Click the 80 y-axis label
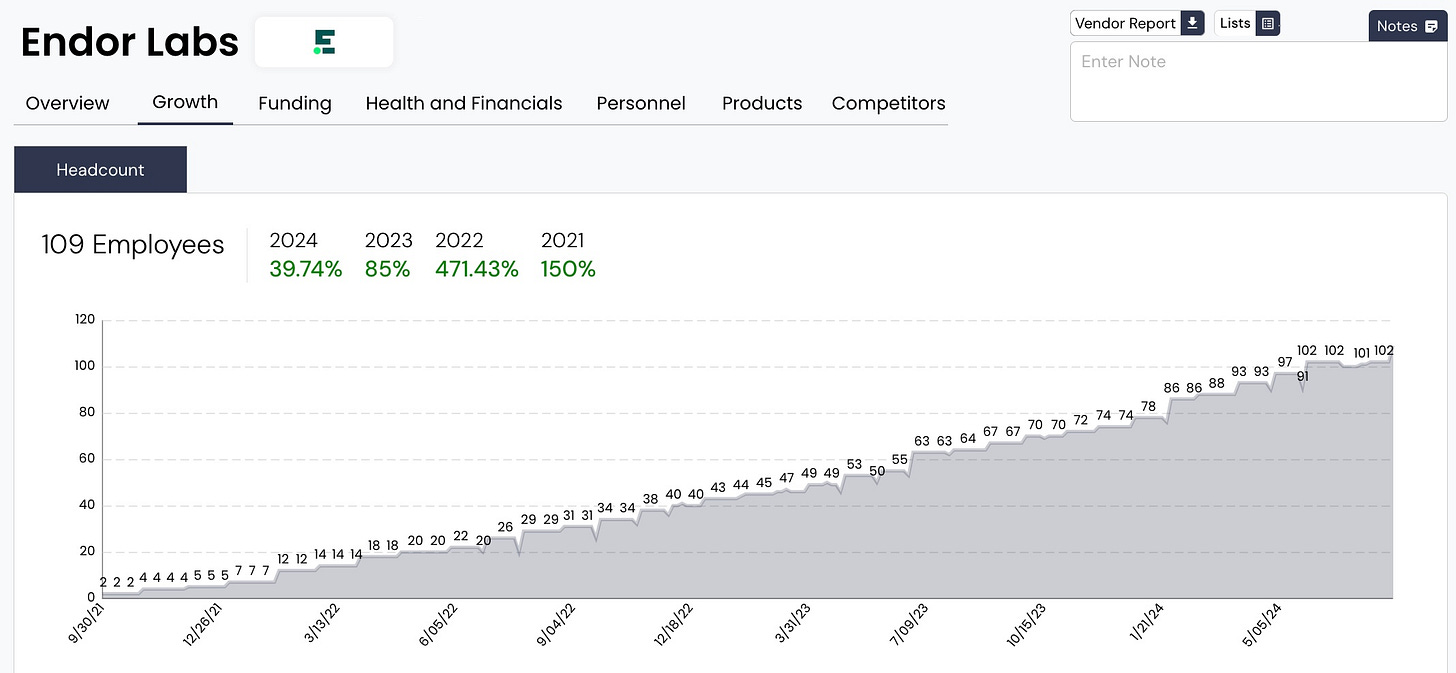The height and width of the screenshot is (673, 1456). click(x=87, y=412)
